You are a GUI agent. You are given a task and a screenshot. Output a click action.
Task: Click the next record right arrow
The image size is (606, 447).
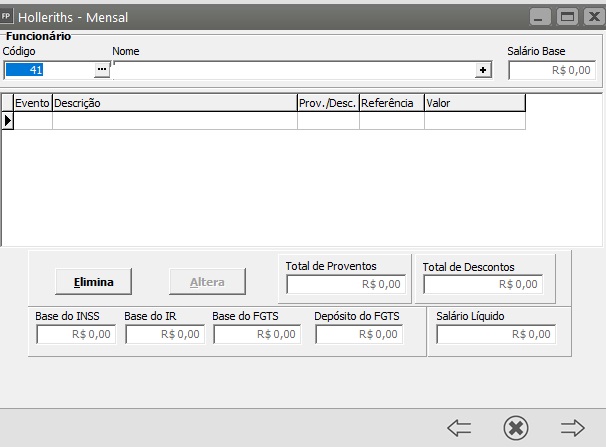click(x=572, y=428)
